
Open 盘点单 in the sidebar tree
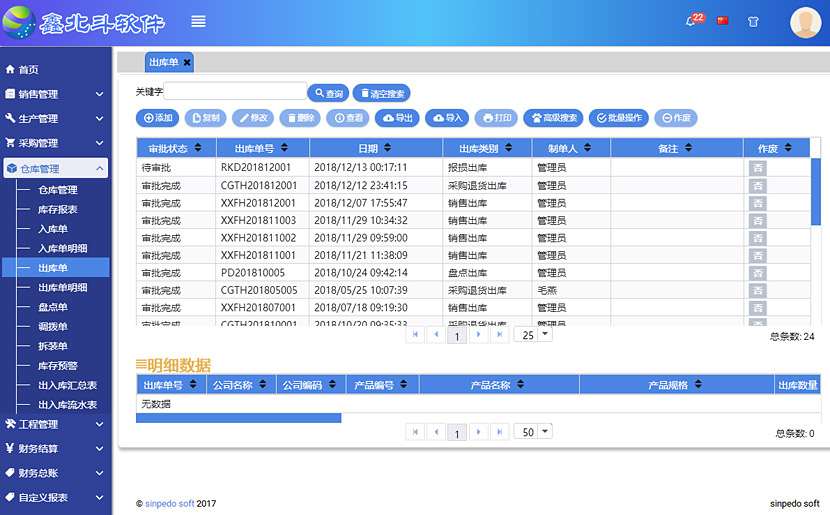(x=53, y=307)
